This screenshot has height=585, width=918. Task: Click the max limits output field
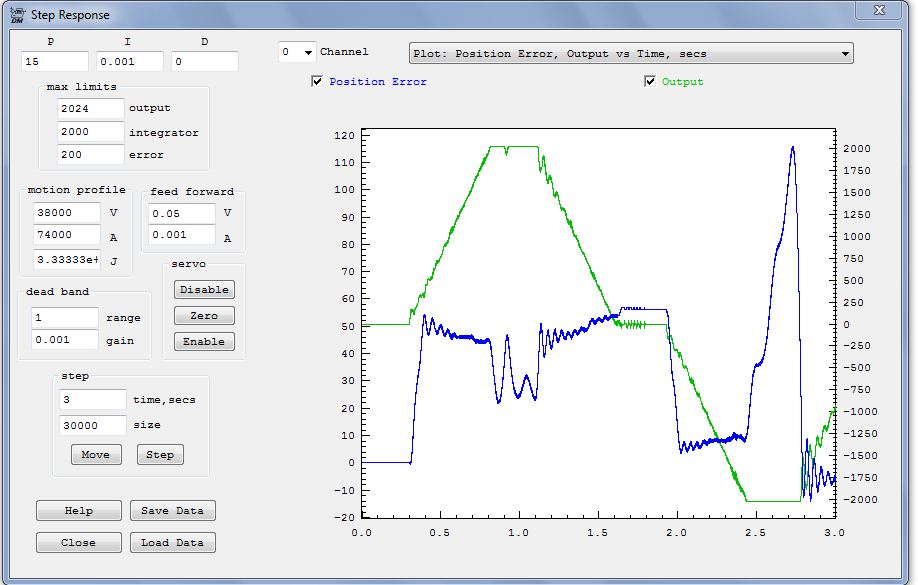(90, 108)
